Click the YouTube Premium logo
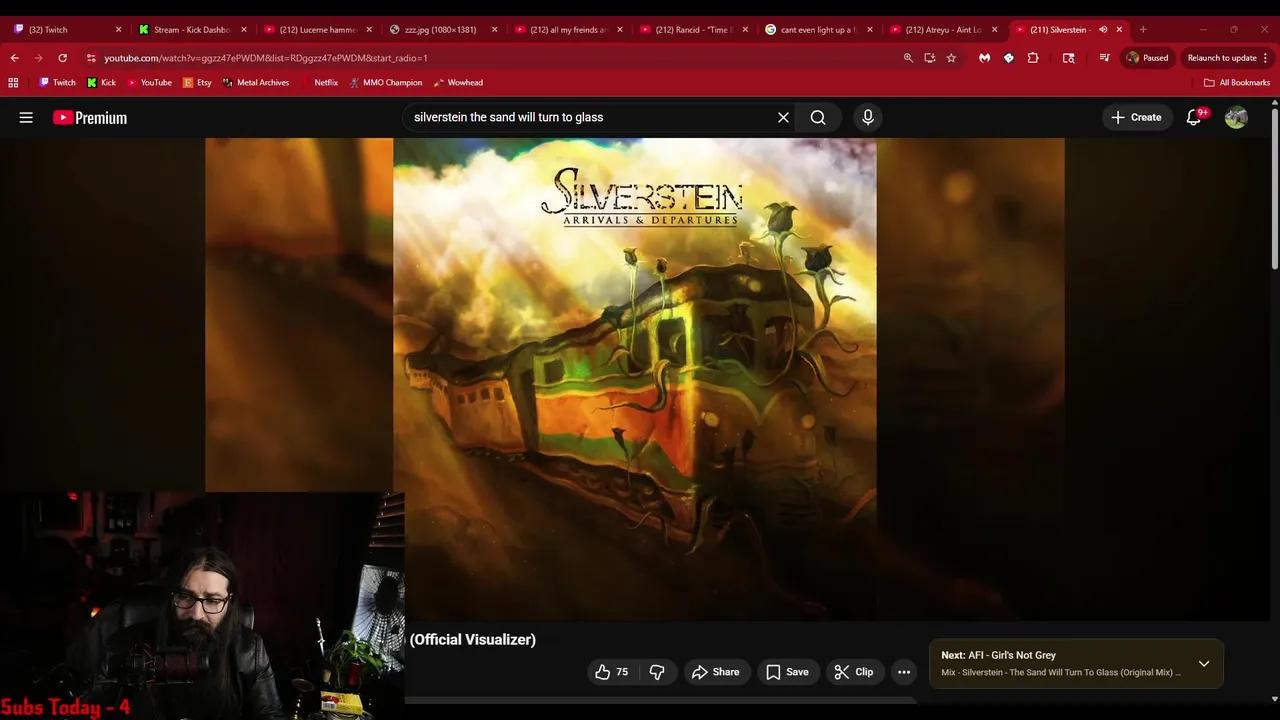This screenshot has height=720, width=1280. [89, 117]
